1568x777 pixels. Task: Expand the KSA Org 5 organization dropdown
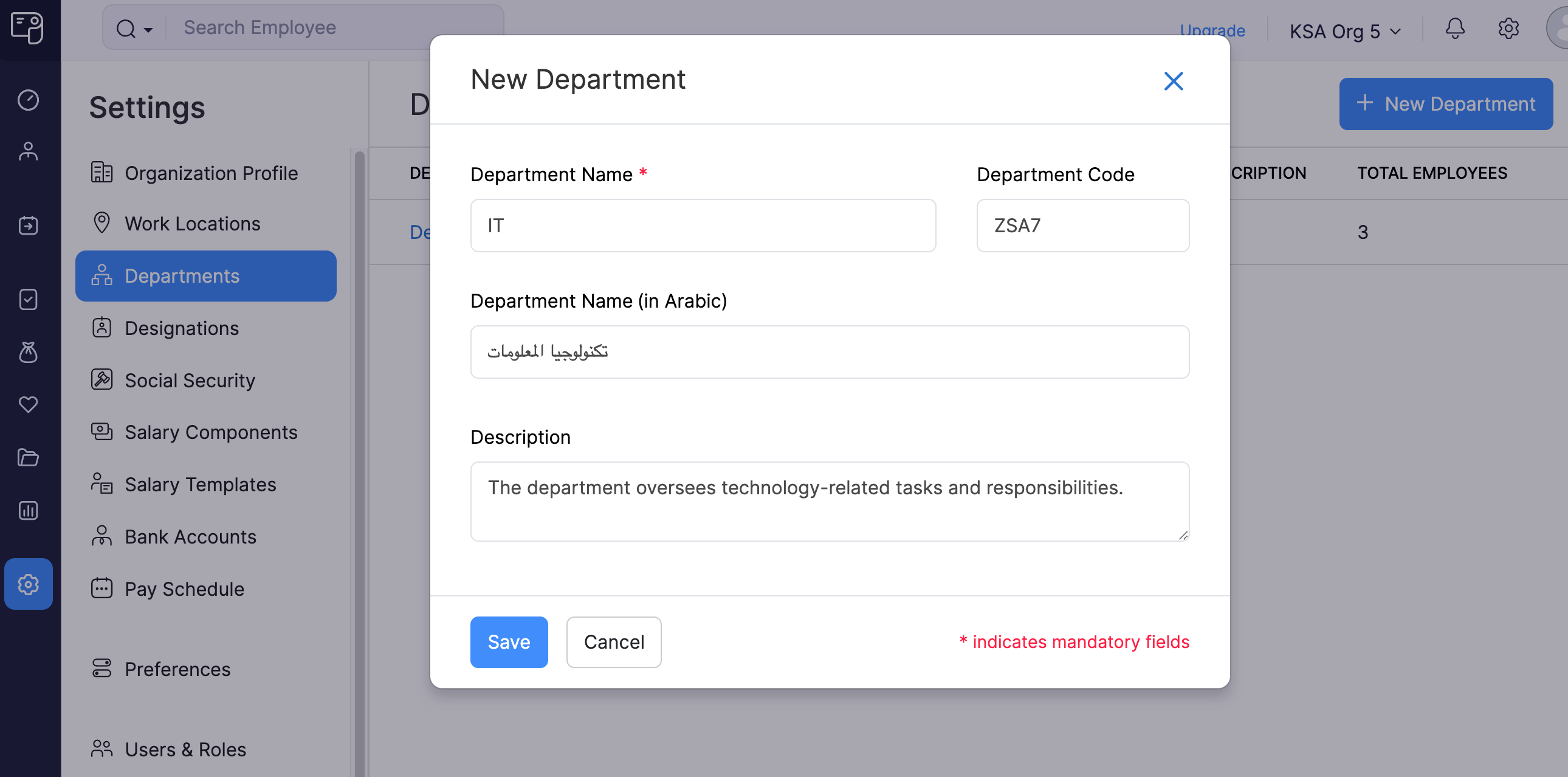pyautogui.click(x=1344, y=31)
